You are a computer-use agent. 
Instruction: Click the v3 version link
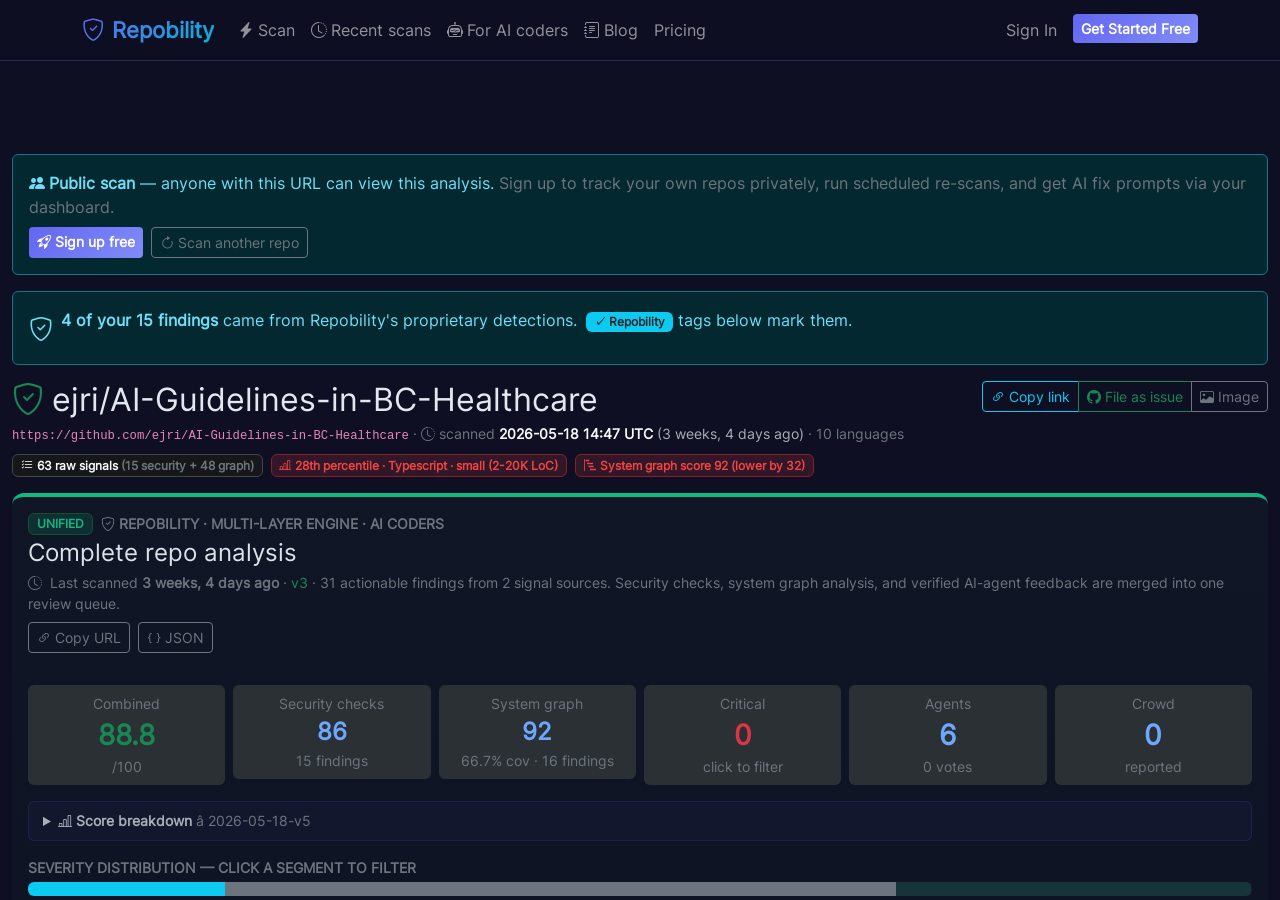[x=300, y=583]
